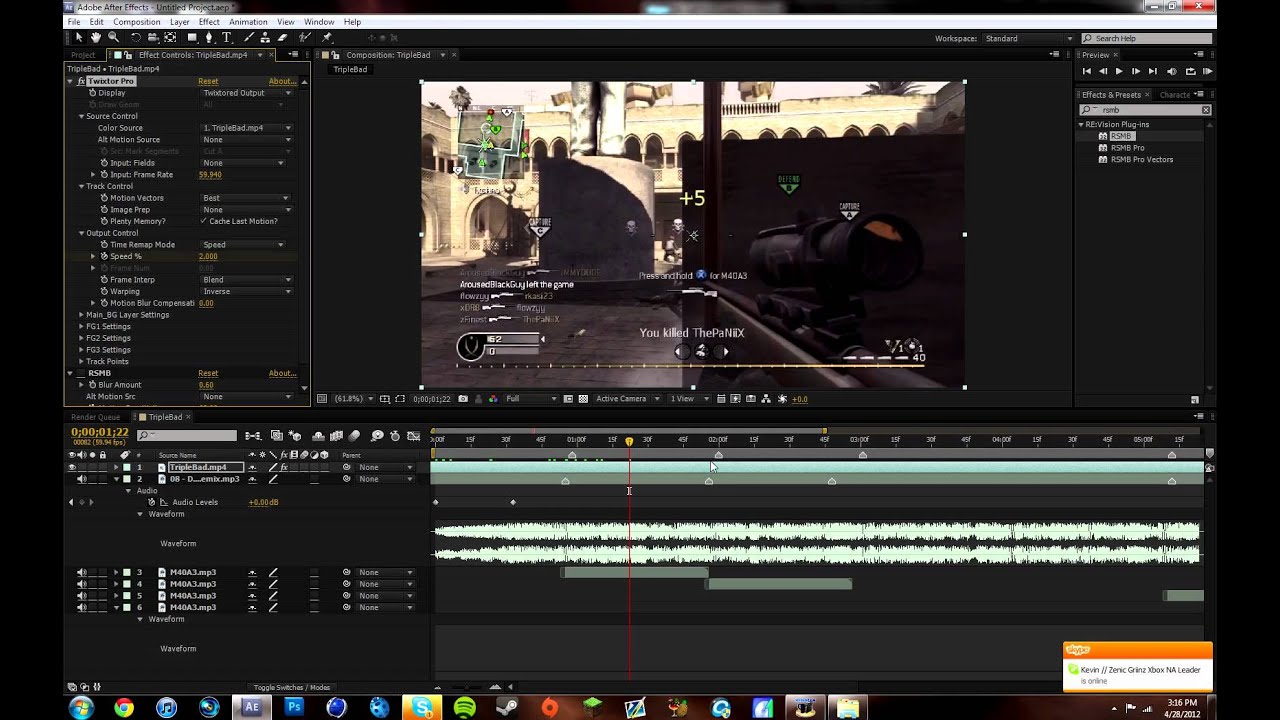Select the Pen tool
1280x720 pixels.
(209, 38)
